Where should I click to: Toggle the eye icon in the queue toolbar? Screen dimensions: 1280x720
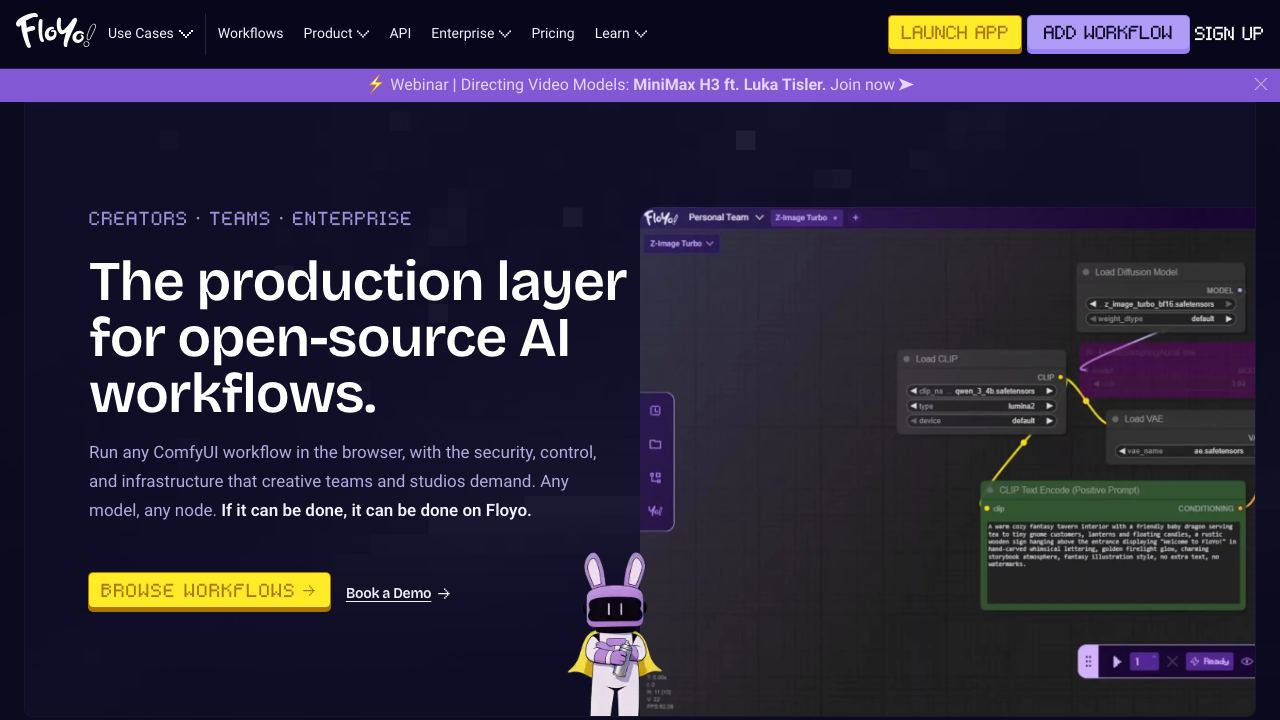(1246, 661)
